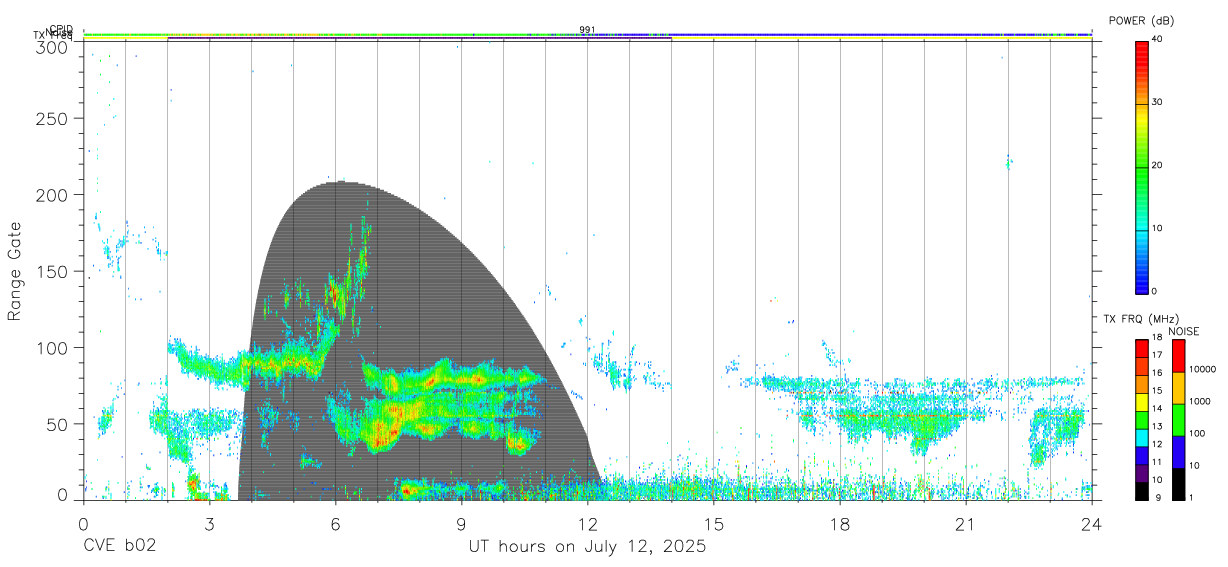This screenshot has height=567, width=1228.
Task: Click the 1000 label on NOISE scale
Action: [x=1200, y=401]
